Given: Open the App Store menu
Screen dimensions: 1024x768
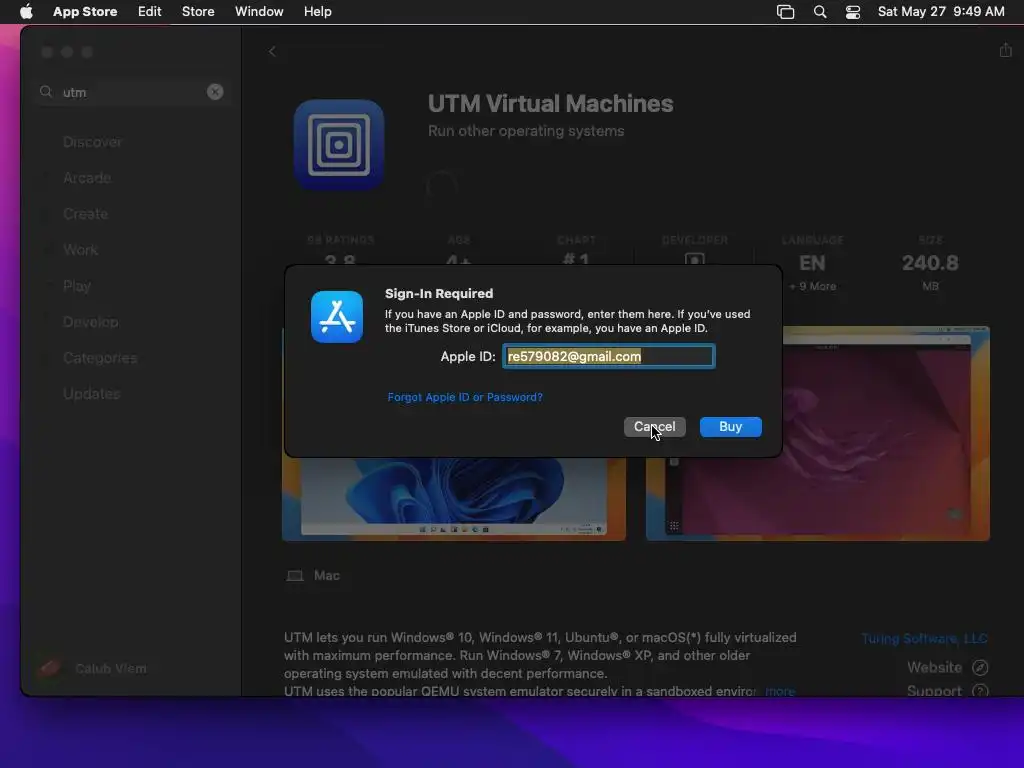Looking at the screenshot, I should click(x=85, y=12).
